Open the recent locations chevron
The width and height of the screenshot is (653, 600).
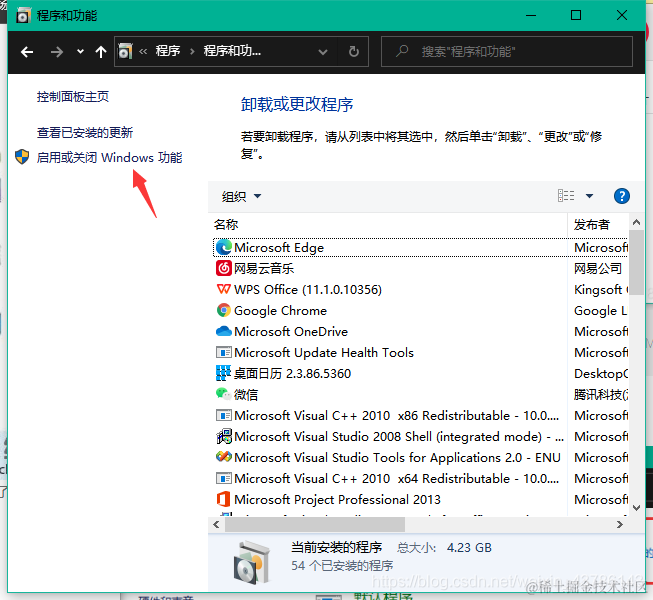[x=80, y=52]
